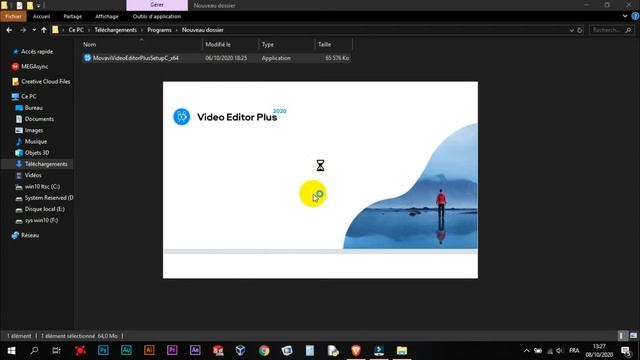Open Accès rapide in the sidebar

[37, 51]
